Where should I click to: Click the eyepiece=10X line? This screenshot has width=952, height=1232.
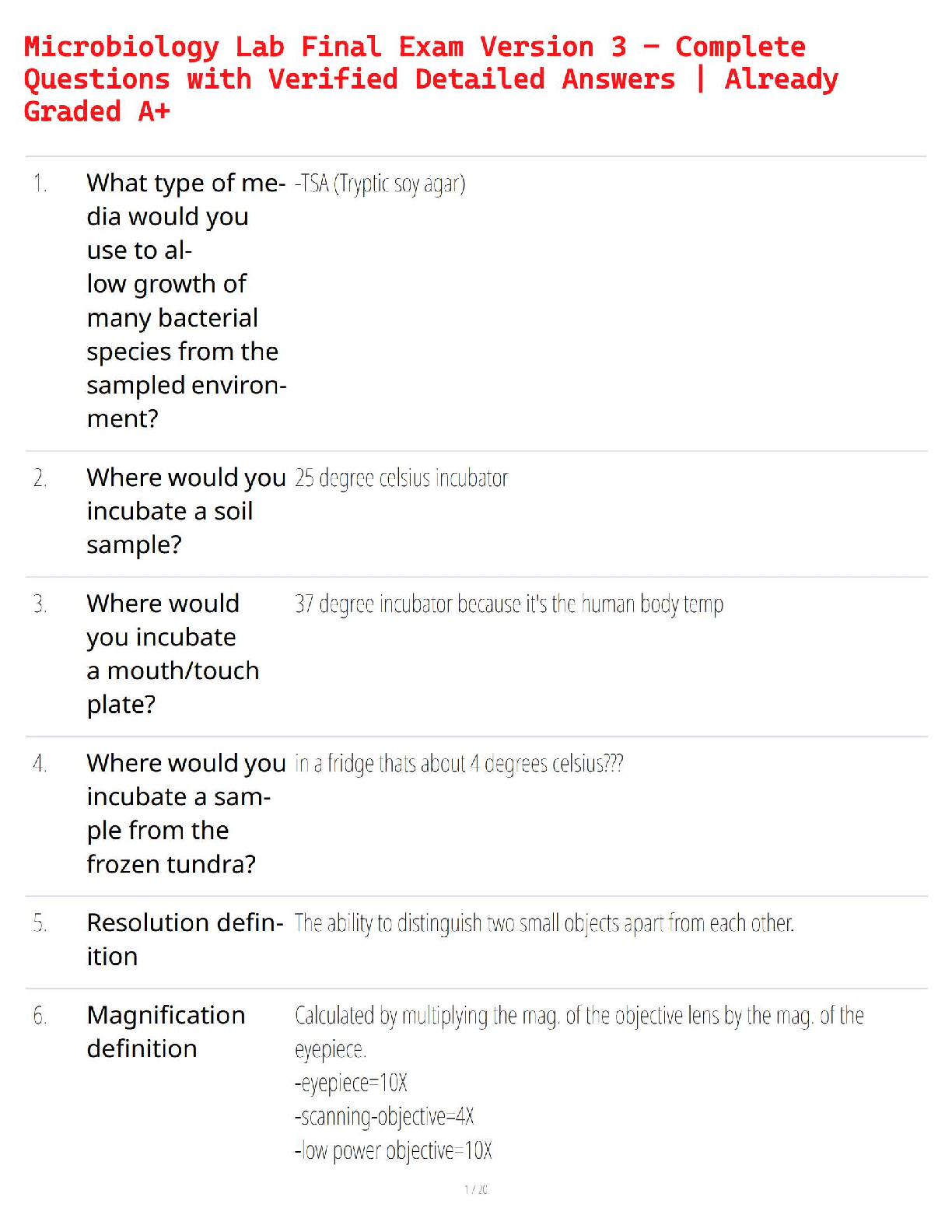351,1083
